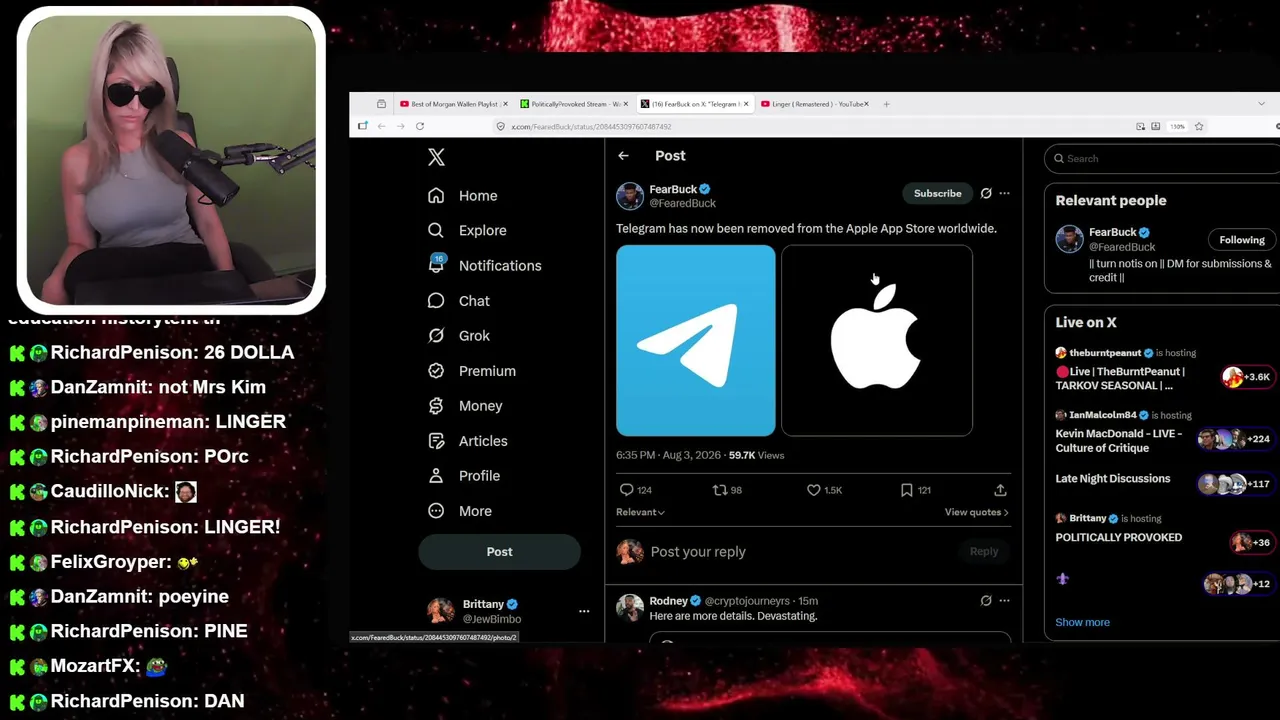Switch to Linger (Remastered) YouTube tab
The width and height of the screenshot is (1280, 720).
(x=814, y=104)
